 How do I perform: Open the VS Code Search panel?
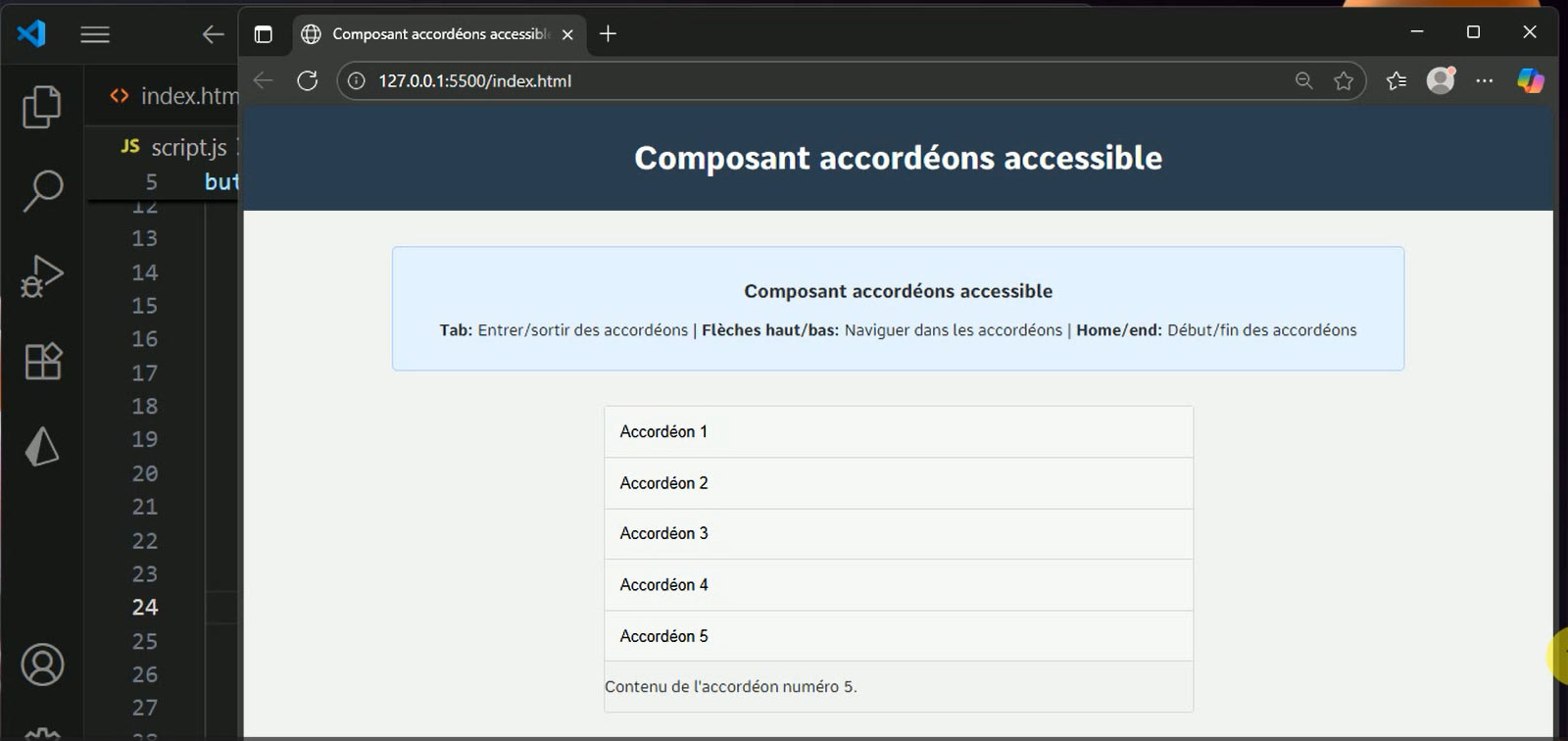[42, 190]
